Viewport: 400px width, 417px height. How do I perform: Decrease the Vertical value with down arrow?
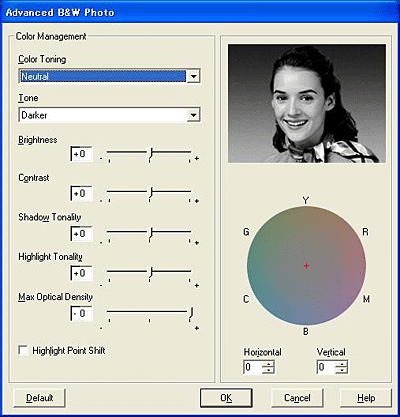coord(341,370)
